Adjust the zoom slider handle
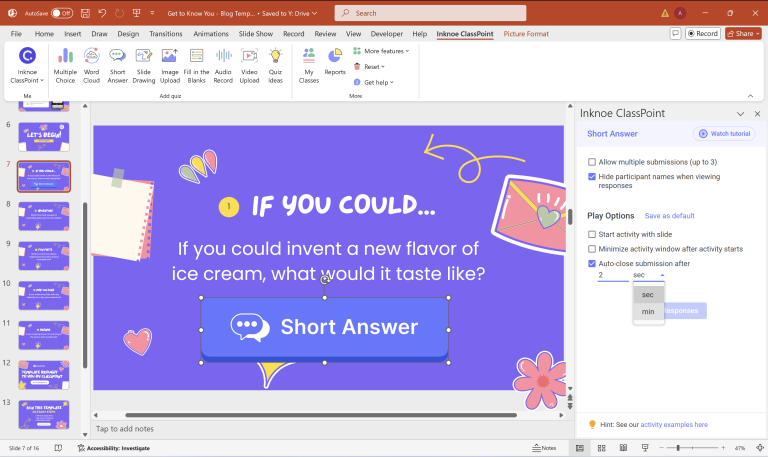768x457 pixels. click(678, 448)
